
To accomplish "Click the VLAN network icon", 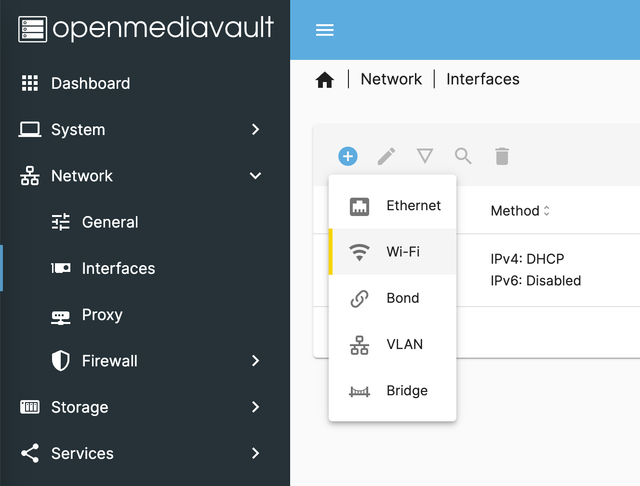I will pos(359,345).
